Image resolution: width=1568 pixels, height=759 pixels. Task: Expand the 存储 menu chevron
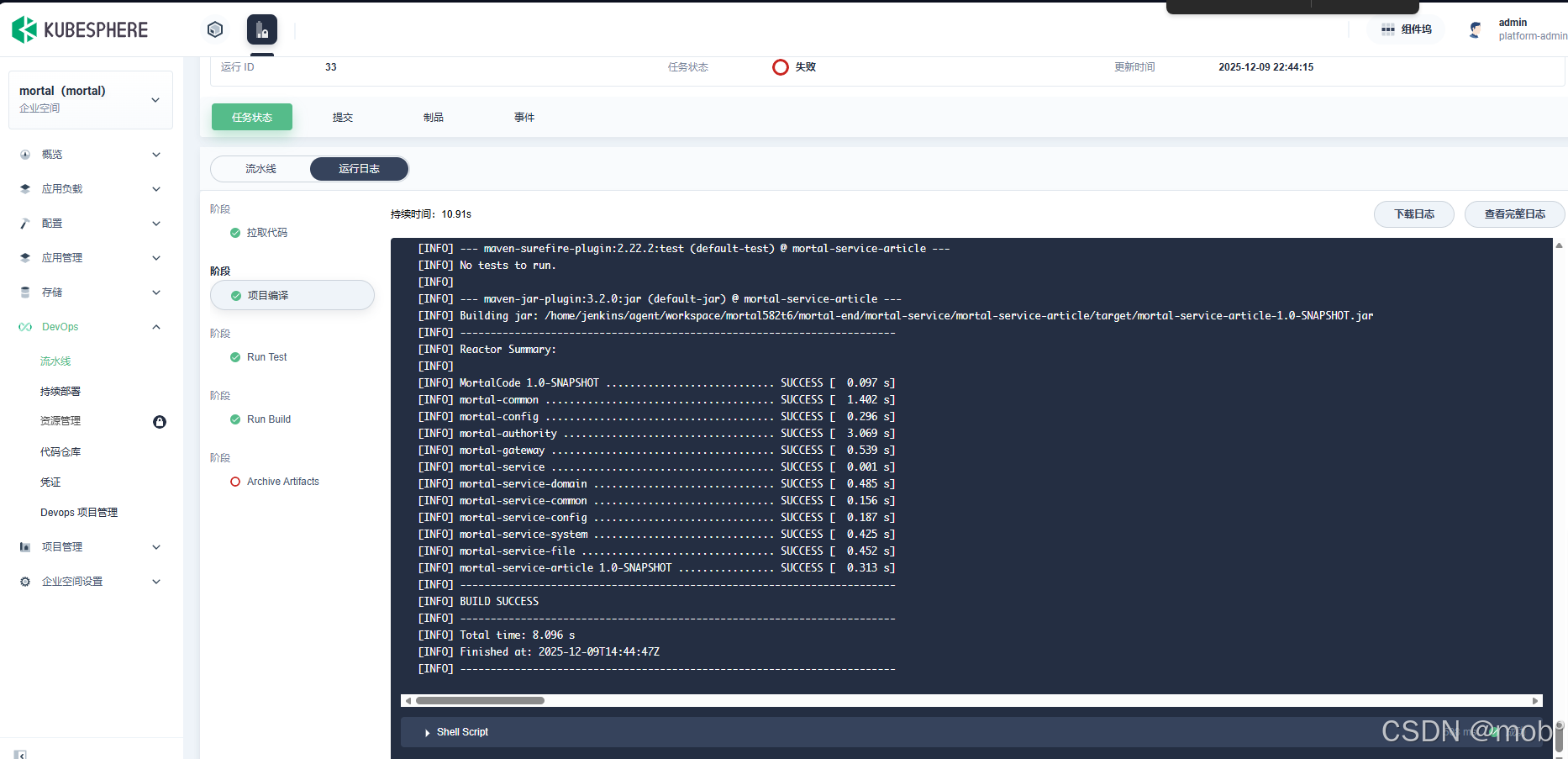[156, 293]
